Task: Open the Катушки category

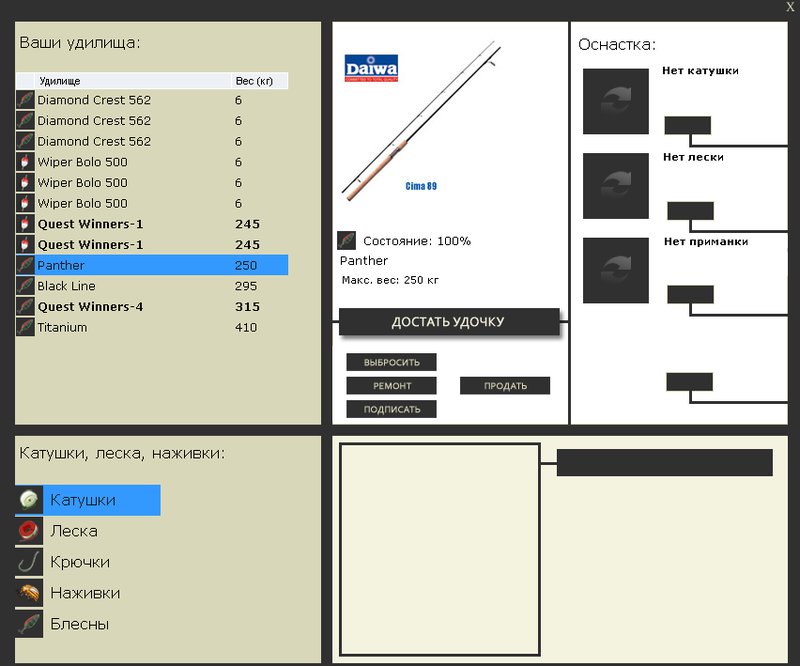Action: coord(88,500)
